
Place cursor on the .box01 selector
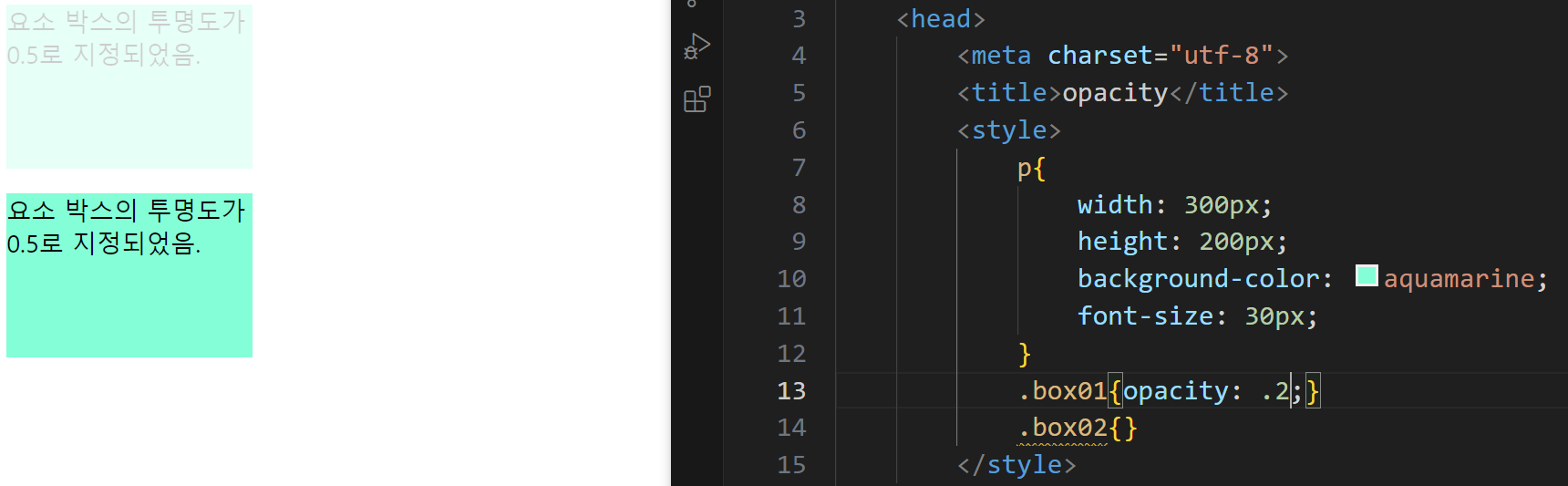[1063, 391]
